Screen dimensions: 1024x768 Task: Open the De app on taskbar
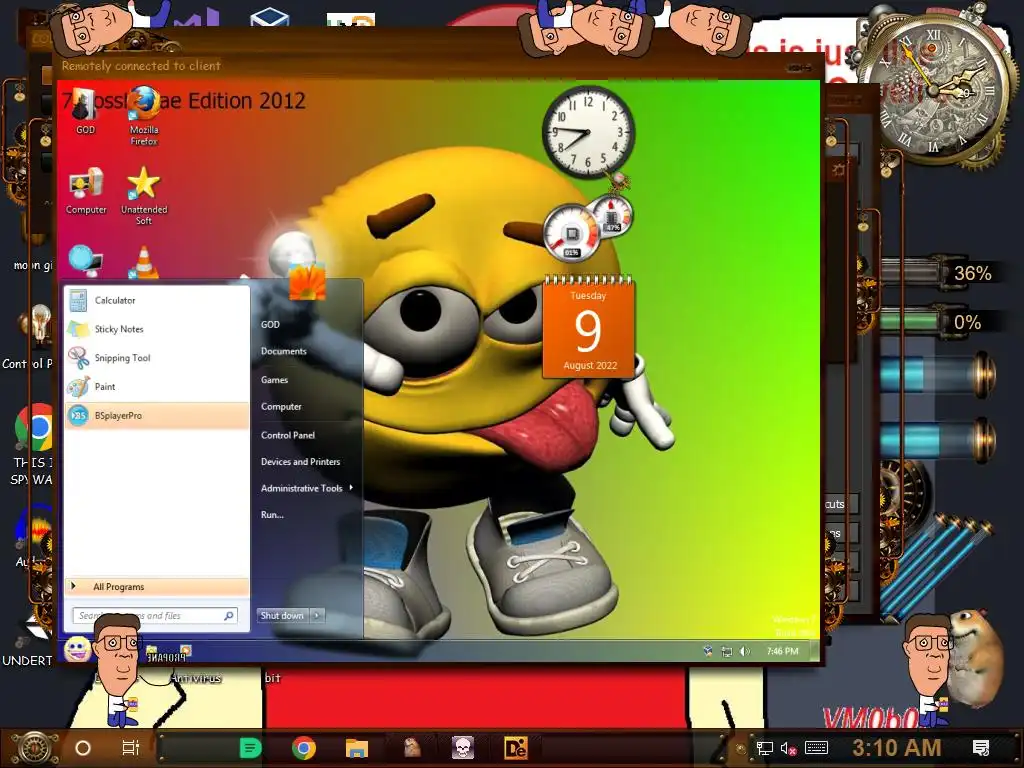[x=515, y=748]
